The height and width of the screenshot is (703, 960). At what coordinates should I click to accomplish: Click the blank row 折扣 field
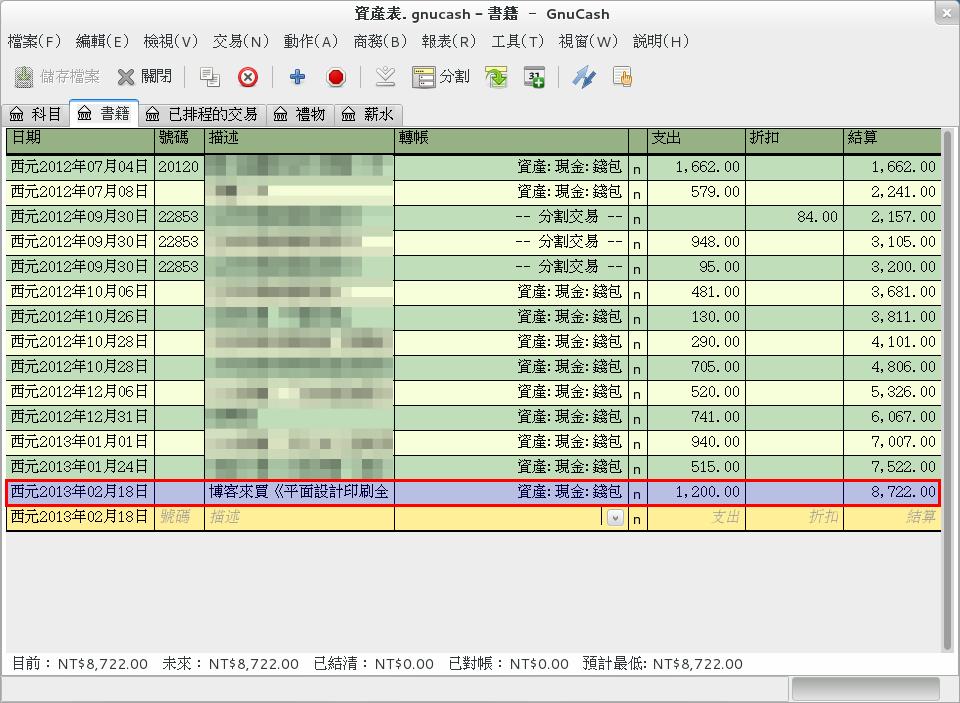795,517
